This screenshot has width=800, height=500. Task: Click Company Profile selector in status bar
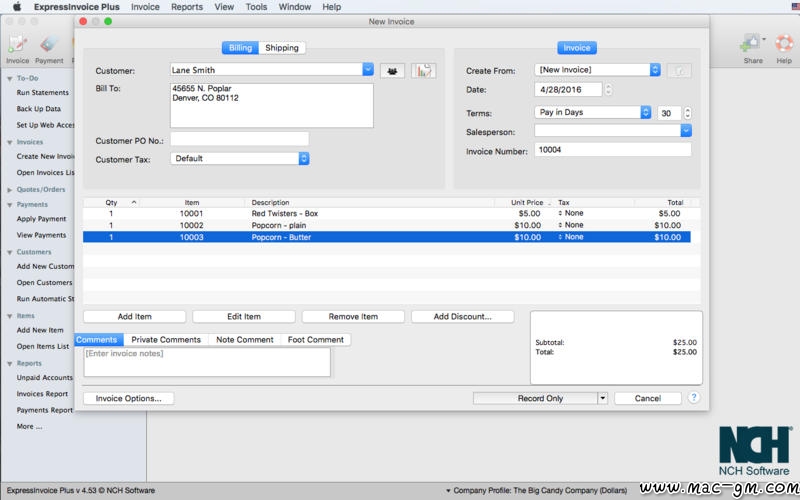click(x=536, y=490)
